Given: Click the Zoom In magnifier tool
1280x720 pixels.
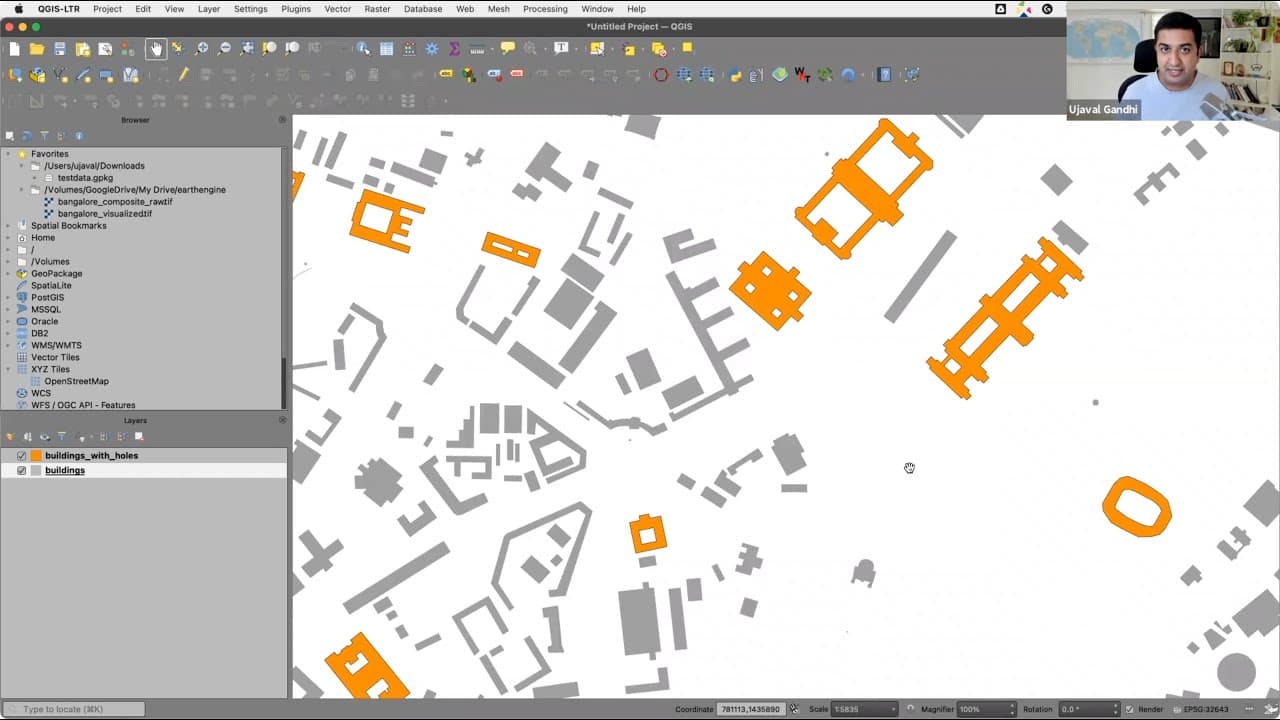Looking at the screenshot, I should pos(202,48).
